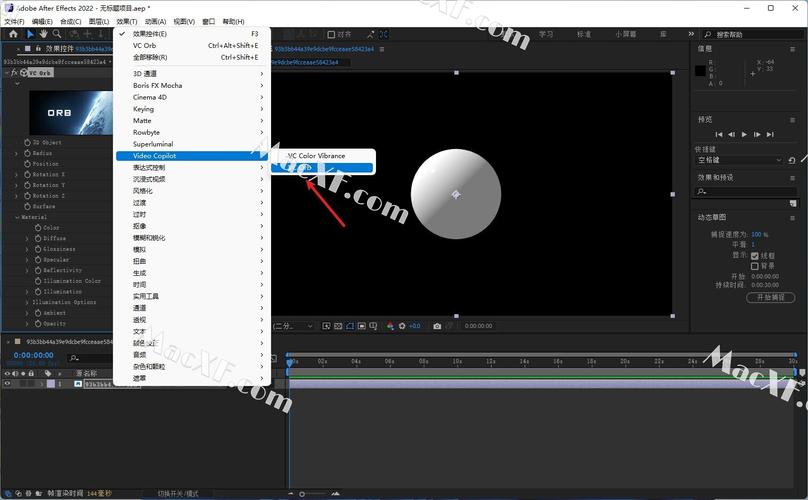The width and height of the screenshot is (808, 500).
Task: Switch to the 学习 workspace
Action: (x=546, y=35)
